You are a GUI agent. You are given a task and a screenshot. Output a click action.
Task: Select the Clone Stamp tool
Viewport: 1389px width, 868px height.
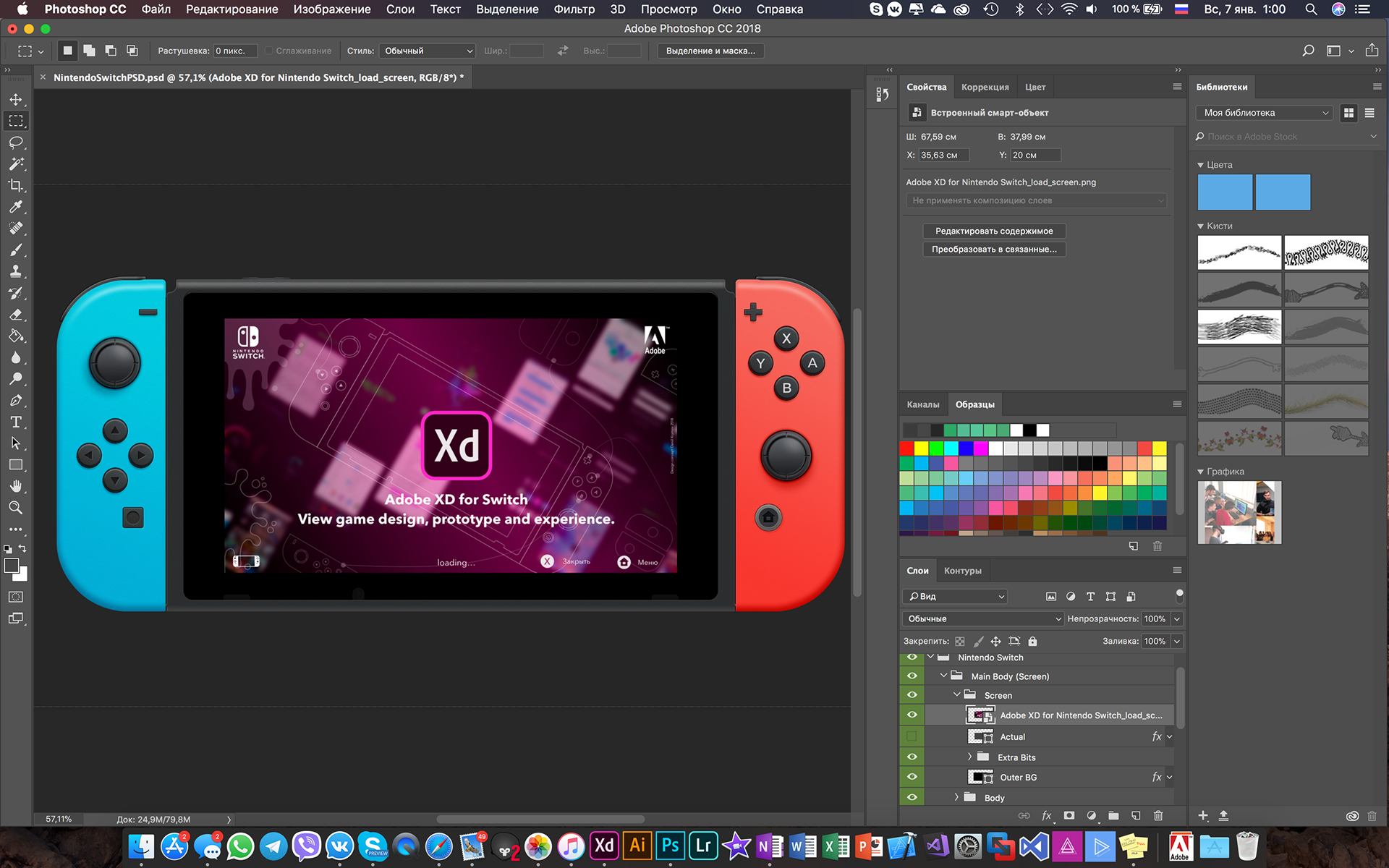16,272
